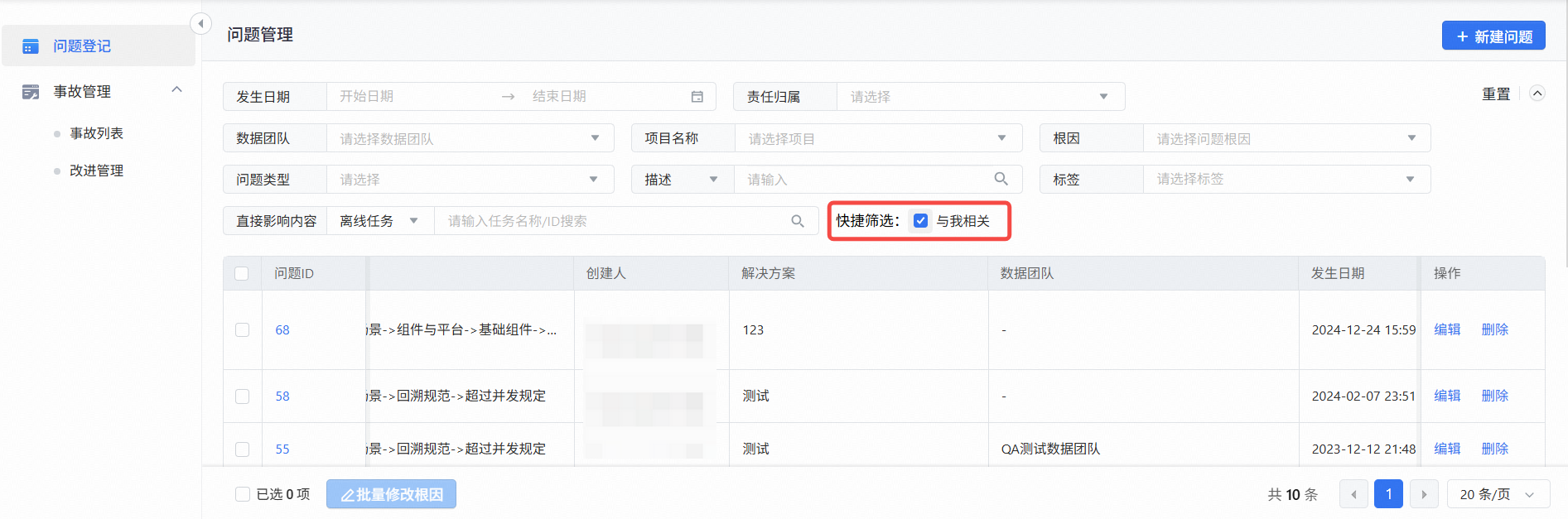Open 改进管理 submenu item

pyautogui.click(x=96, y=171)
